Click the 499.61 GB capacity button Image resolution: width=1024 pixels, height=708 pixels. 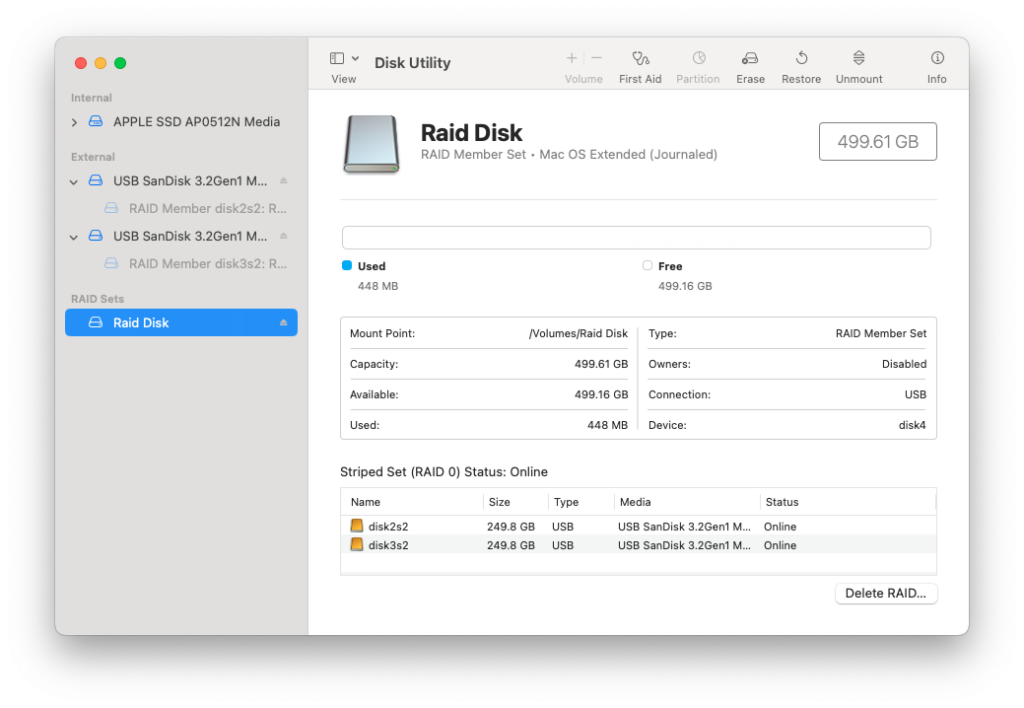877,141
